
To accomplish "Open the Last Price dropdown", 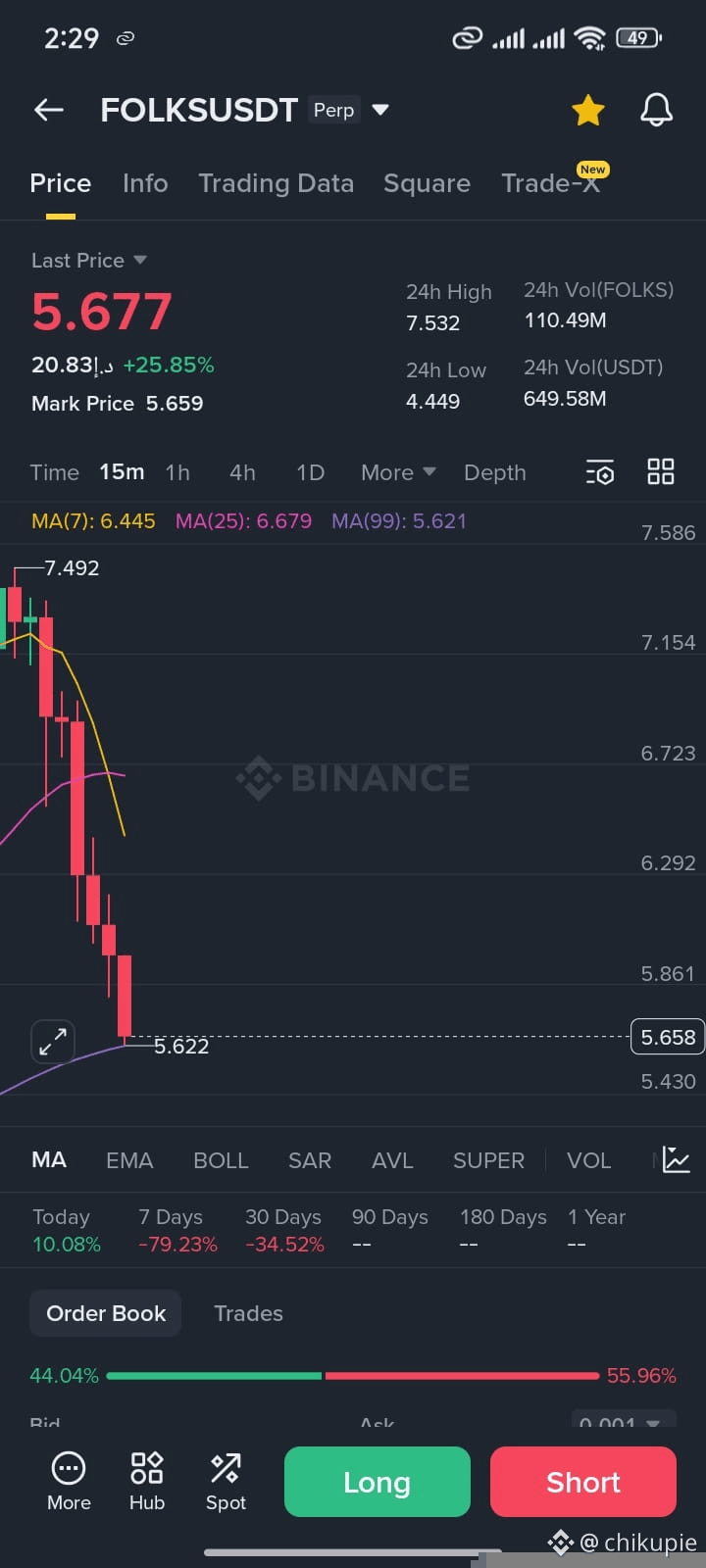I will 89,261.
